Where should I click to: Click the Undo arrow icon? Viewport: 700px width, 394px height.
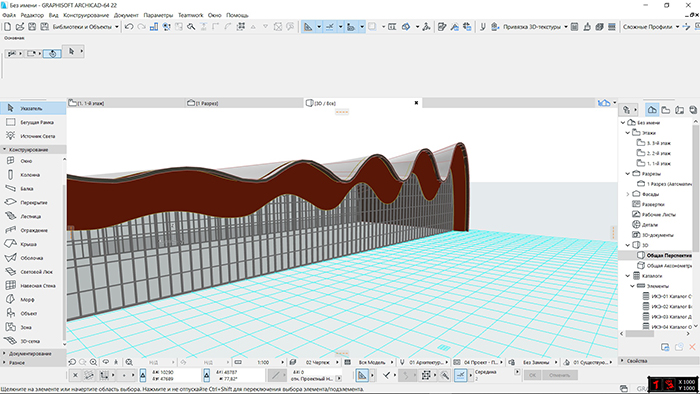point(129,27)
